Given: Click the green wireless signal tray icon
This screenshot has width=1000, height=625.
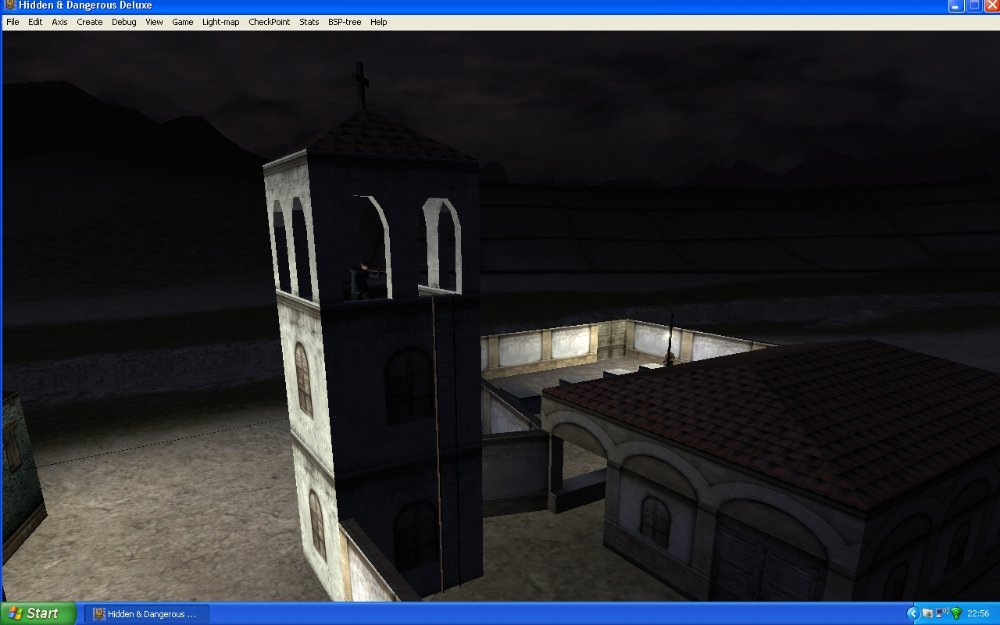Looking at the screenshot, I should [956, 614].
